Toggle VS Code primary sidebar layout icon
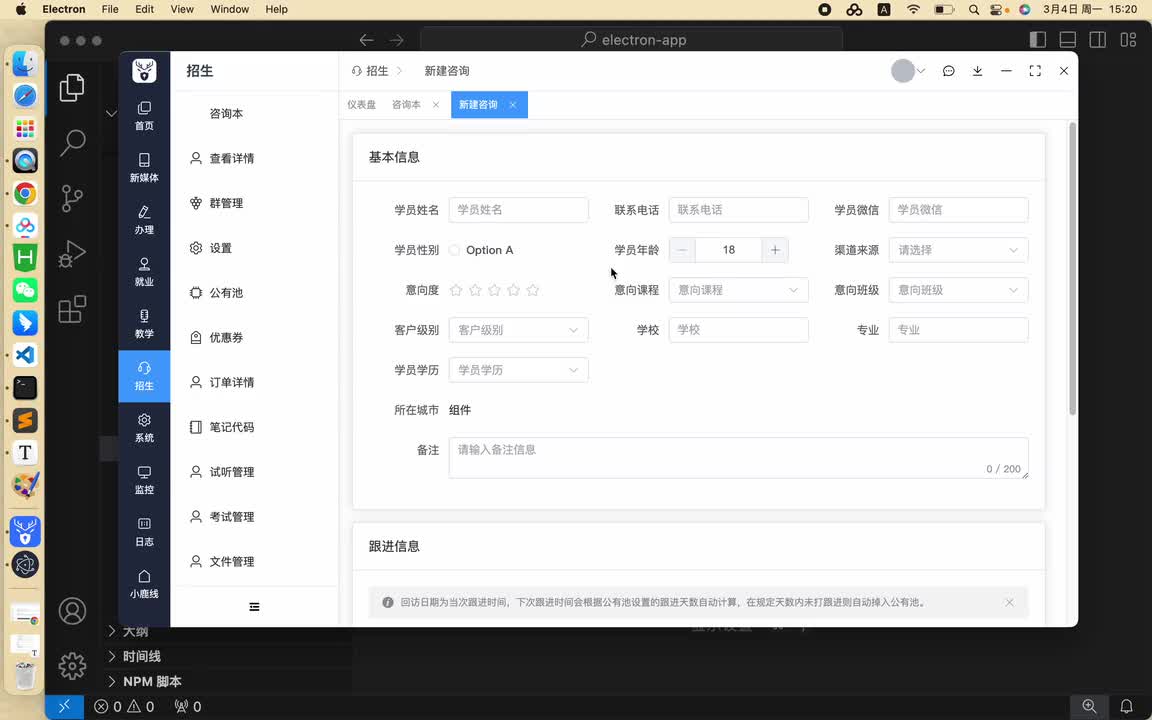1152x720 pixels. click(x=1037, y=40)
